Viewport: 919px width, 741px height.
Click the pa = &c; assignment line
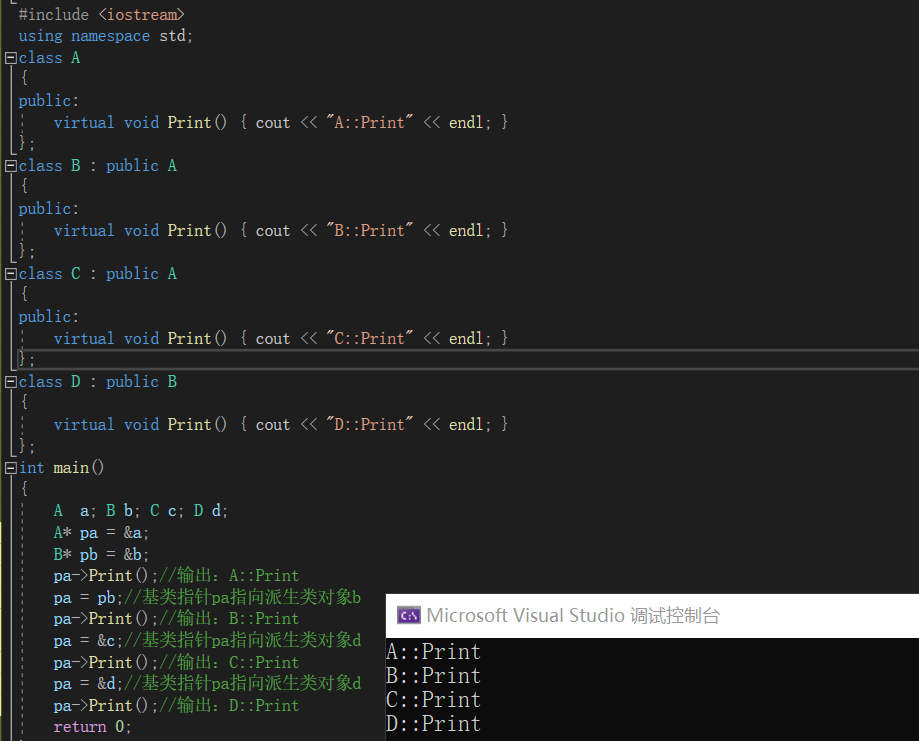88,641
